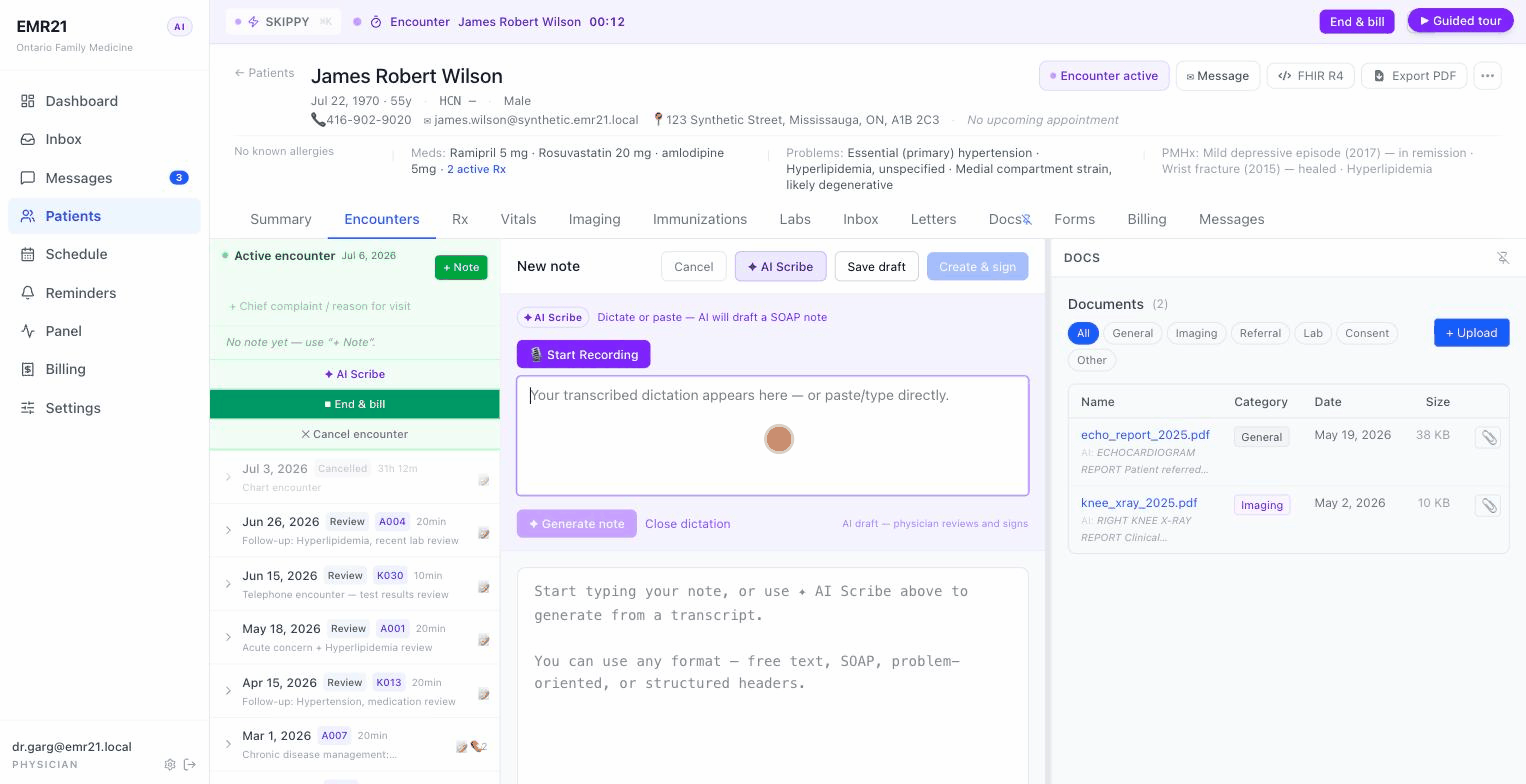Expand the May 18, 2026 encounter row

228,637
